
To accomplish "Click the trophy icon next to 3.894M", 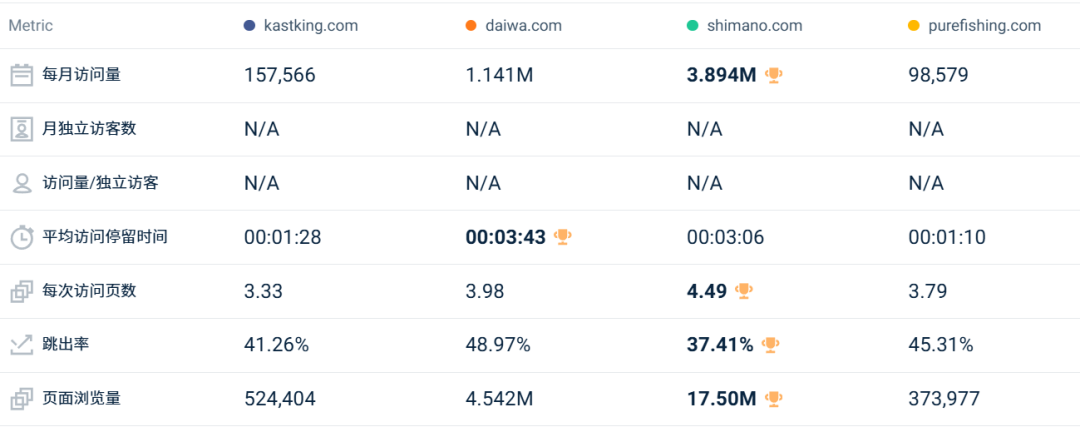I will coord(774,75).
